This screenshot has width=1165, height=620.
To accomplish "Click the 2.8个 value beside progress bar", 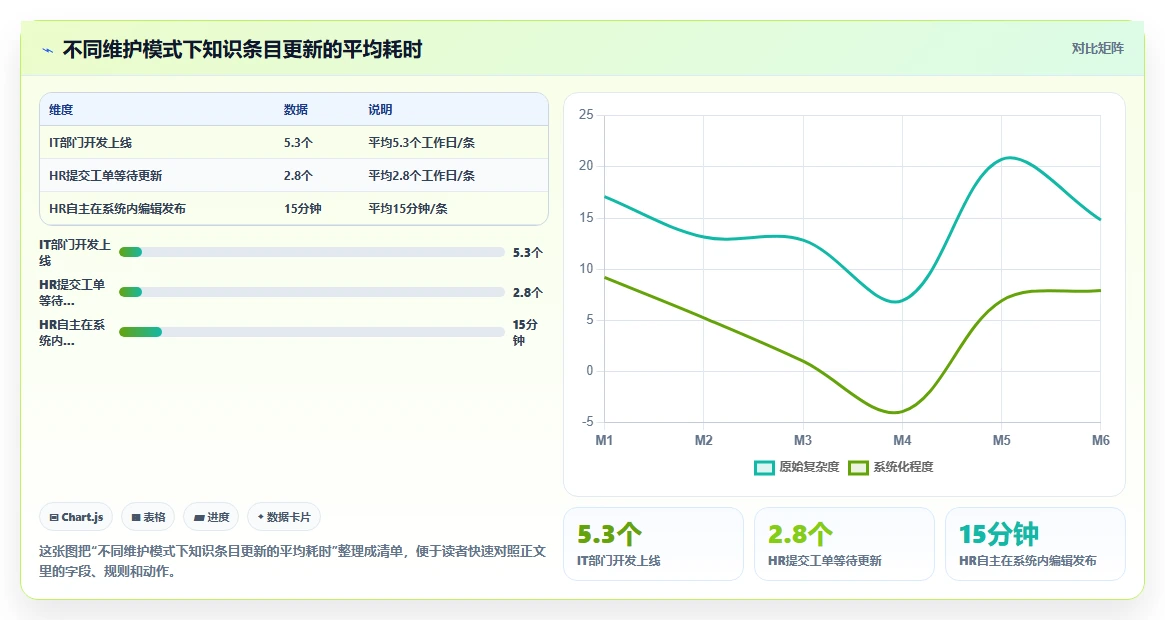I will point(528,292).
